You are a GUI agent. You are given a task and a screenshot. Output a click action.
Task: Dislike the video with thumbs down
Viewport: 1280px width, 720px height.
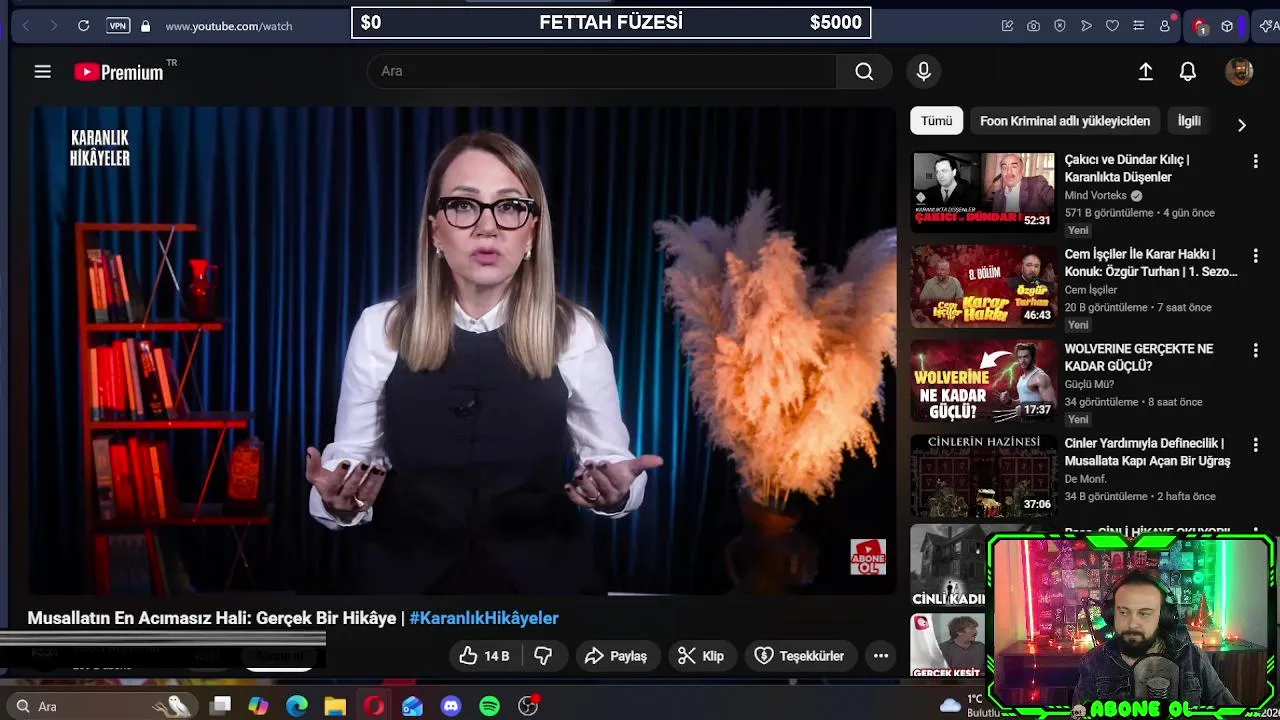pos(543,656)
